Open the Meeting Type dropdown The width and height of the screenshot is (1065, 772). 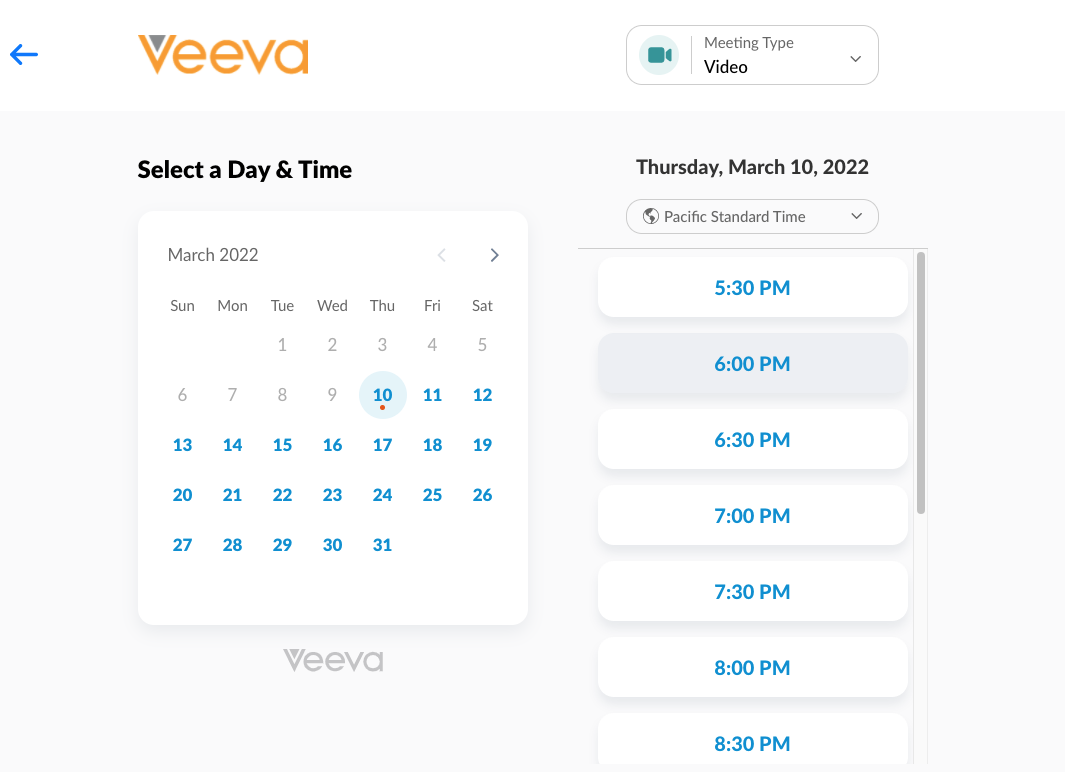855,58
